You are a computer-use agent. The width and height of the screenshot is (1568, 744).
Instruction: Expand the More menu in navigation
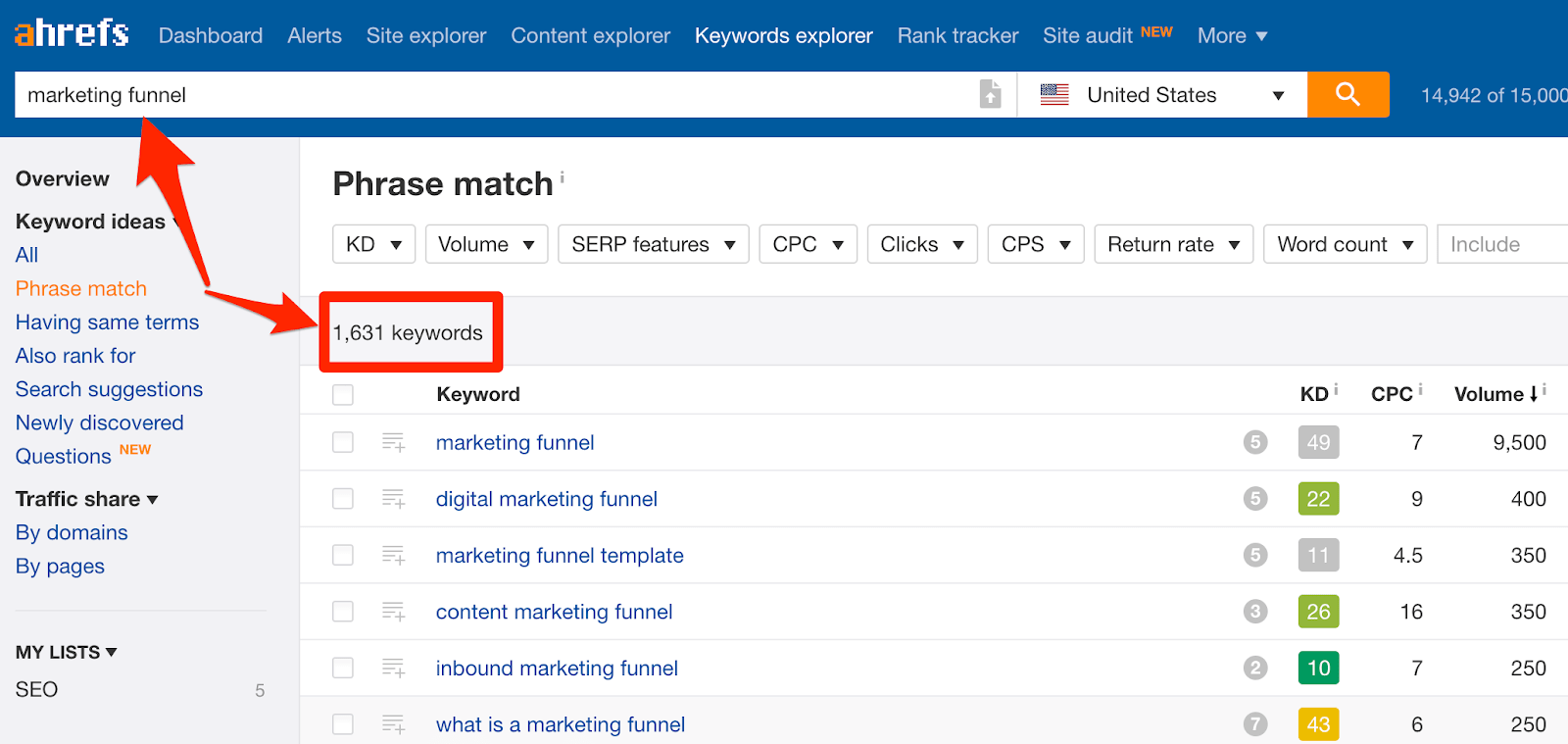(1232, 36)
